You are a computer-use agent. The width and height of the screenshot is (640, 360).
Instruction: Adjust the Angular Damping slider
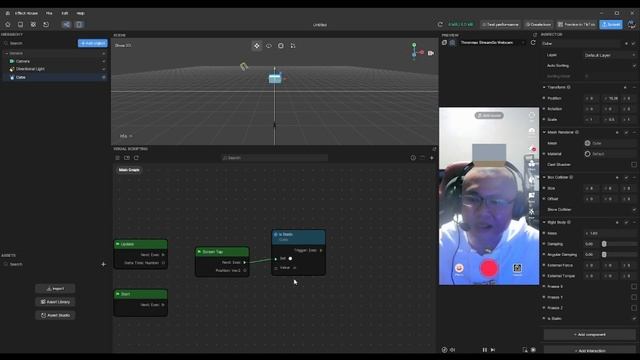click(604, 254)
